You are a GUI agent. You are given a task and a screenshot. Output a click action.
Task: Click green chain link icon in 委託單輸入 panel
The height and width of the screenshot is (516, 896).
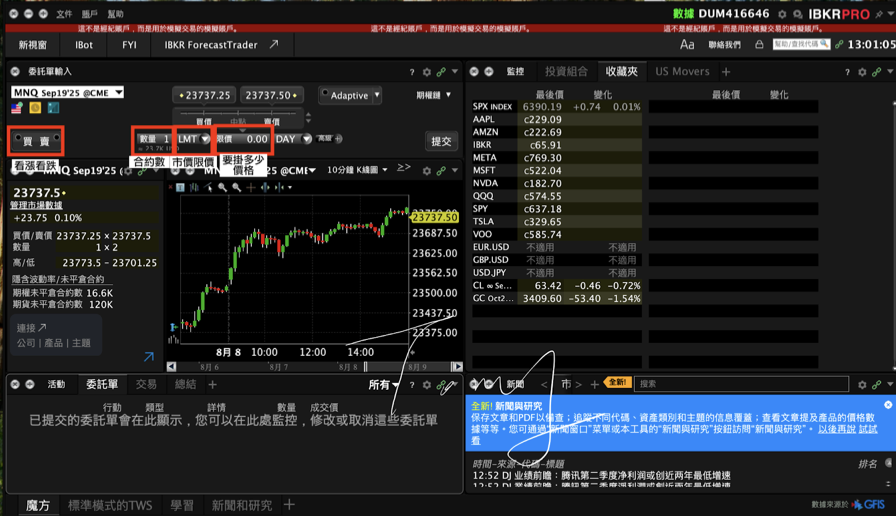441,72
